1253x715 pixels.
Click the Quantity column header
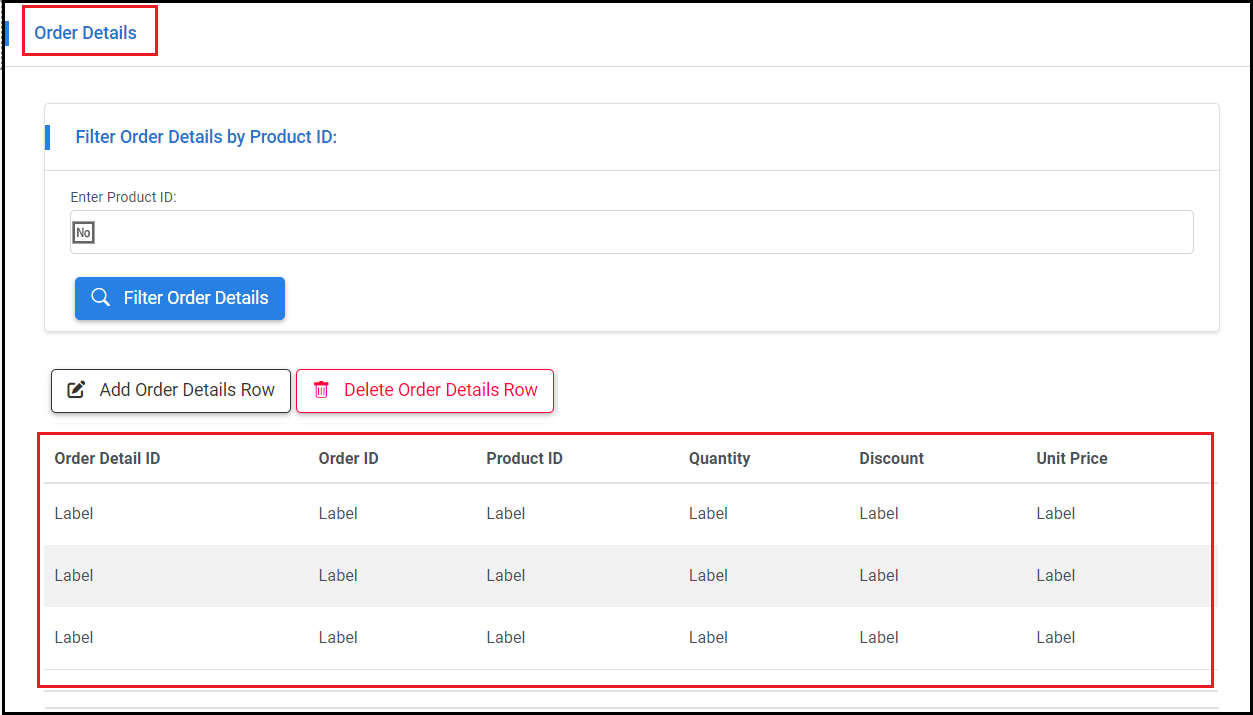719,459
